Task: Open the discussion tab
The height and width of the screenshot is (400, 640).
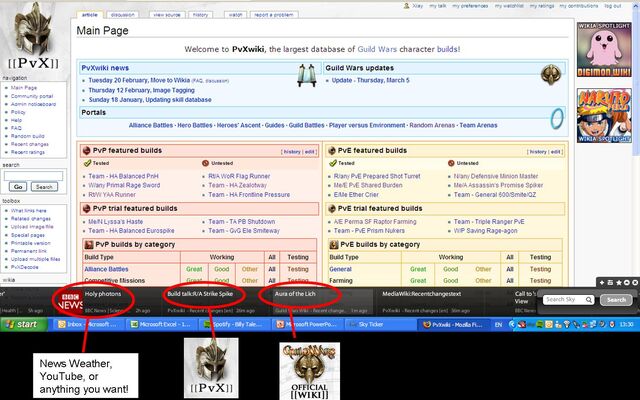Action: 122,15
